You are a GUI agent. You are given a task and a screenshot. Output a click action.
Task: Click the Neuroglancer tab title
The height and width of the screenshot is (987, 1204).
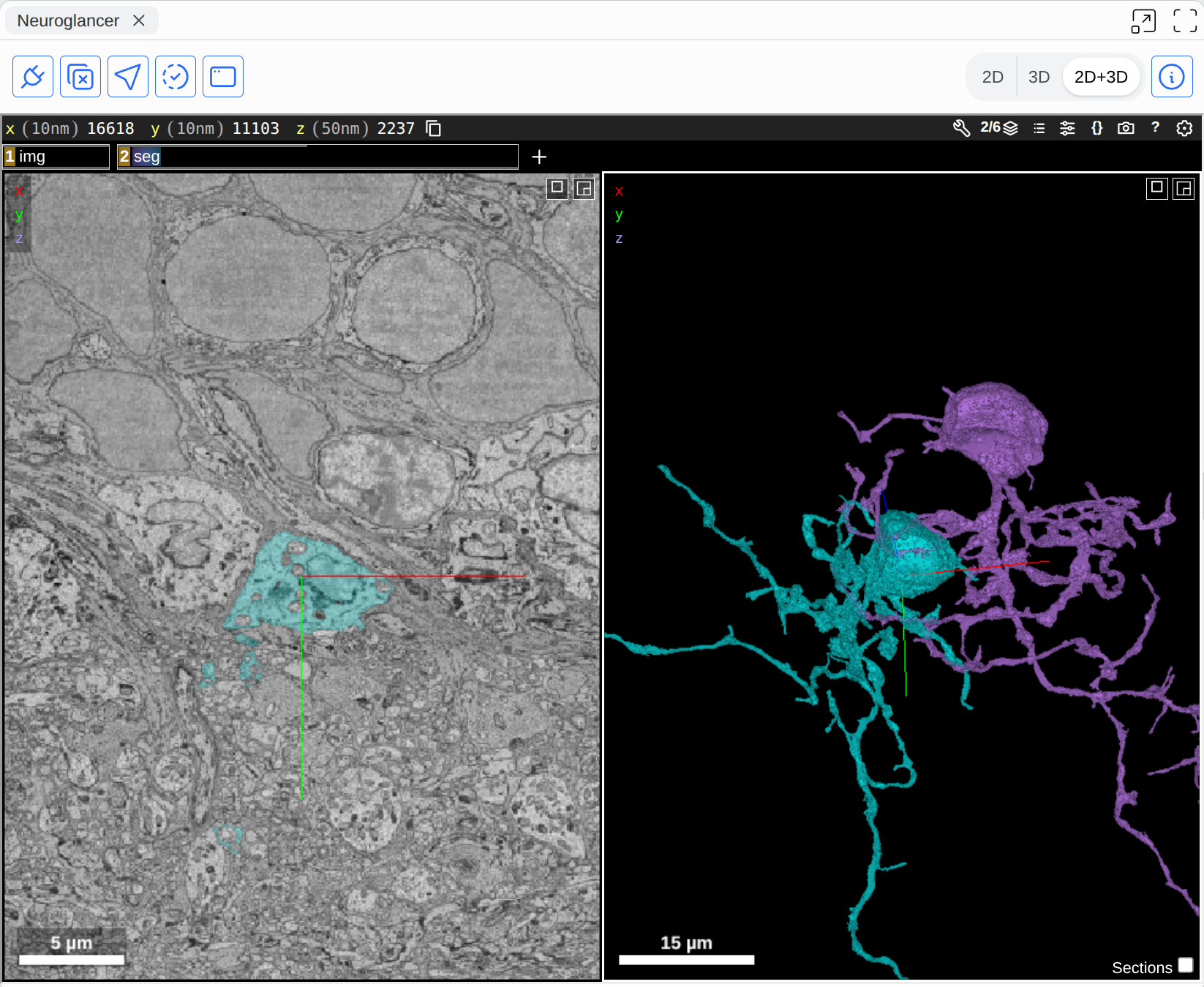coord(68,20)
